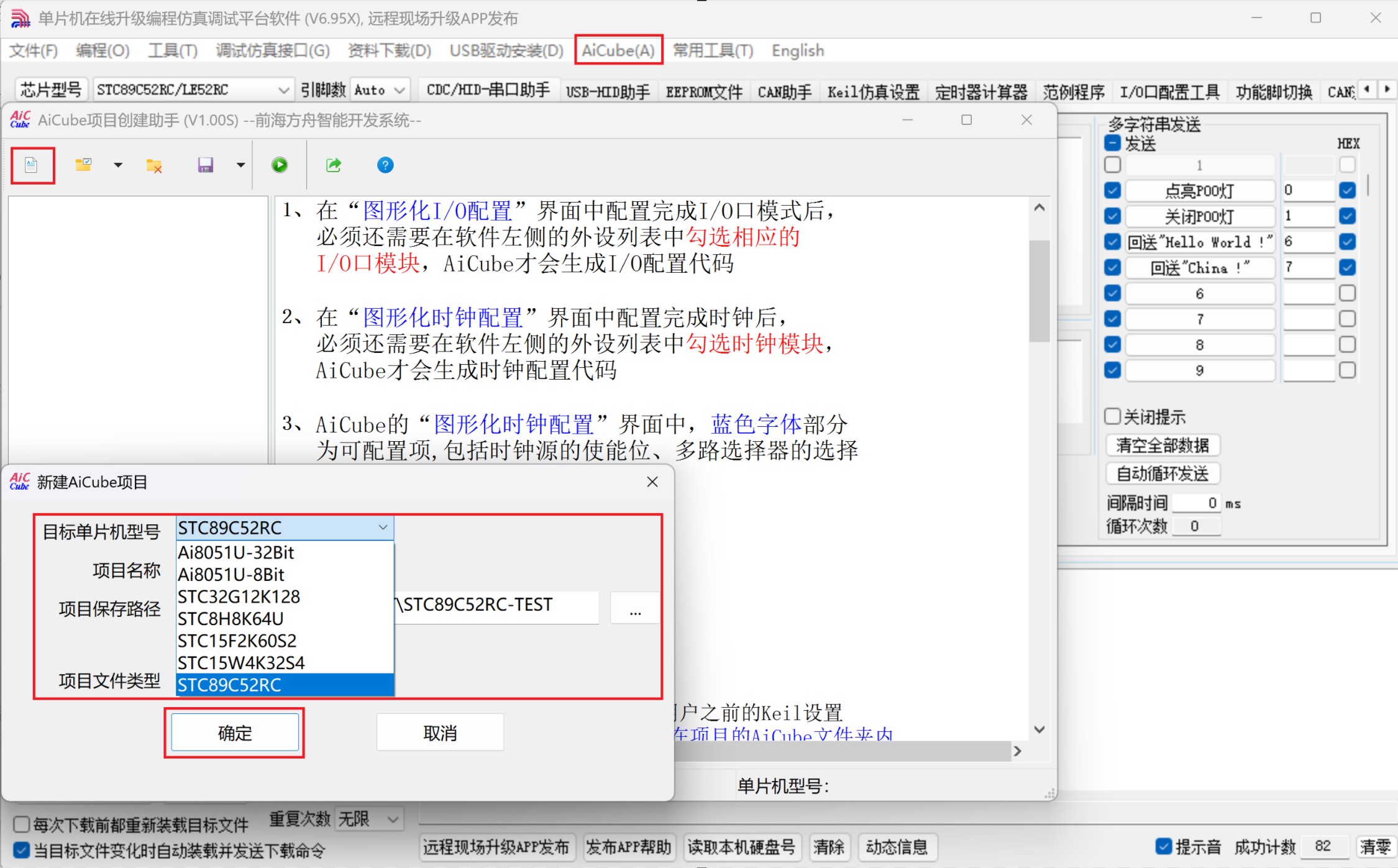Toggle checkbox beside 回送"China !"

1113,268
